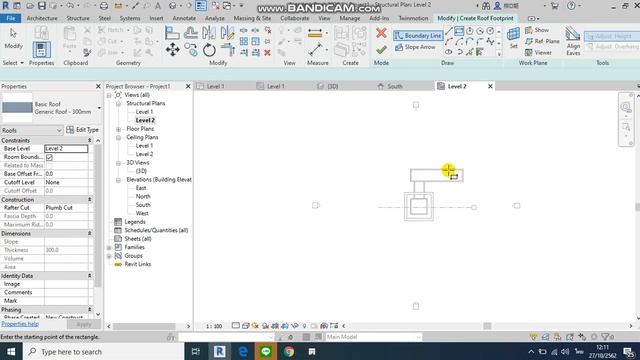Click the Offset tool in Modify panel
The height and width of the screenshot is (360, 640).
pos(191,33)
